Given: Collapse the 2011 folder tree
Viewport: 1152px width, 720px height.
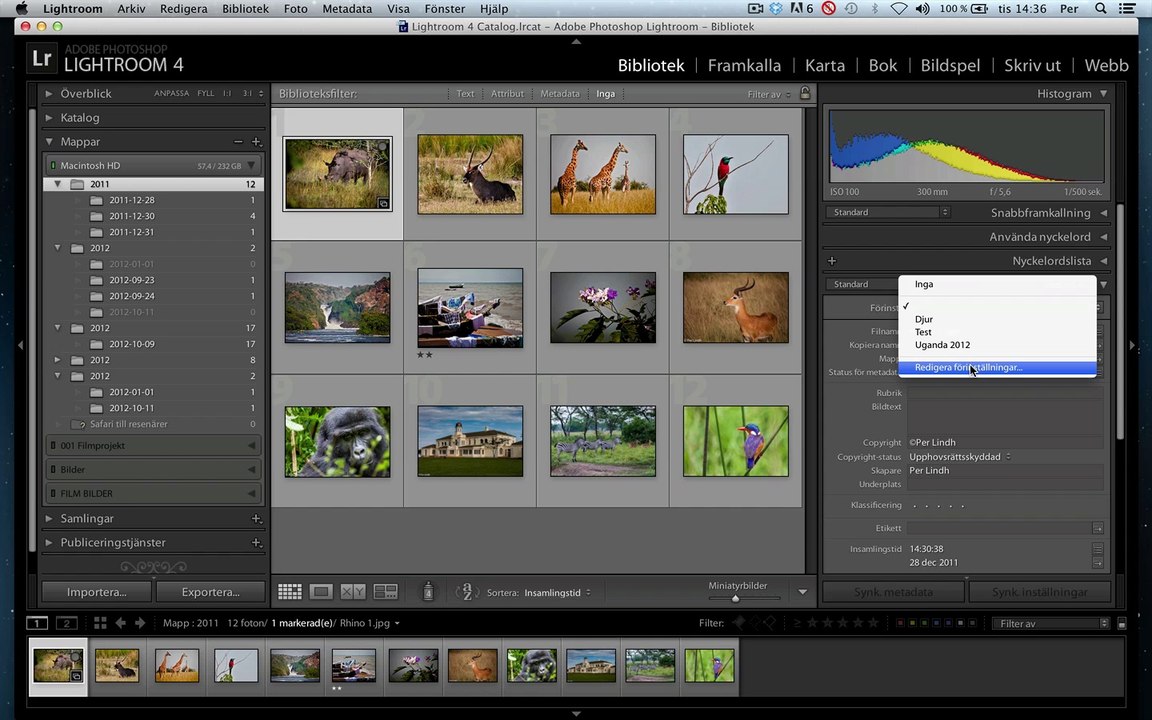Looking at the screenshot, I should click(58, 184).
